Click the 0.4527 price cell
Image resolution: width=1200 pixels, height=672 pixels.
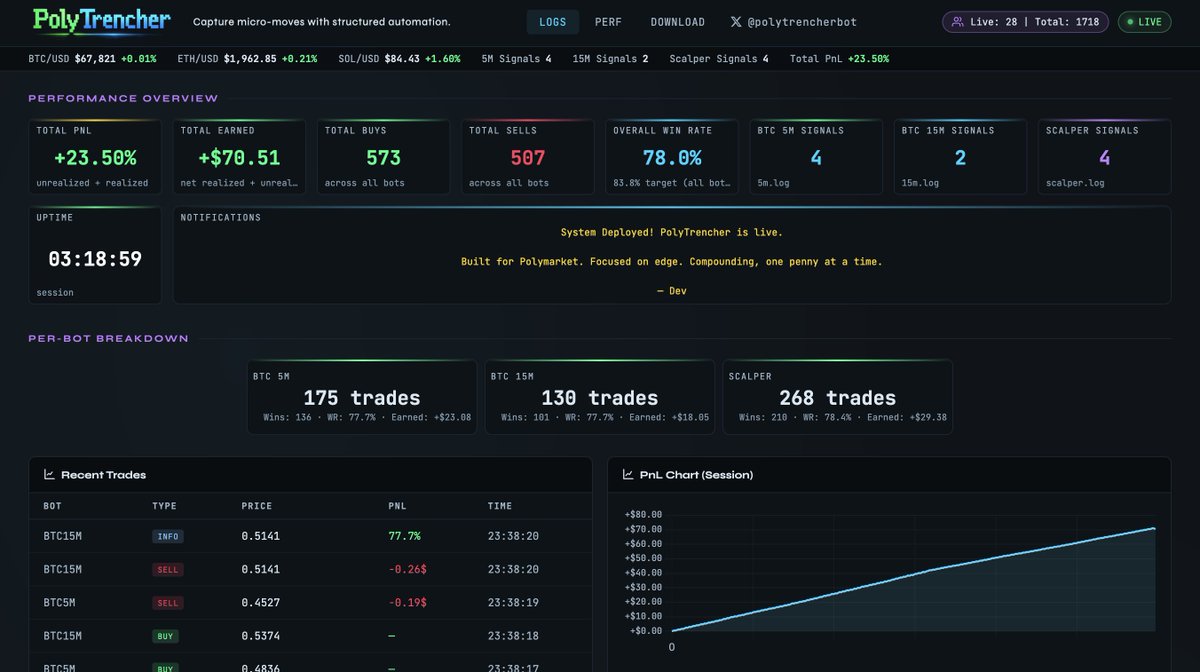tap(261, 603)
